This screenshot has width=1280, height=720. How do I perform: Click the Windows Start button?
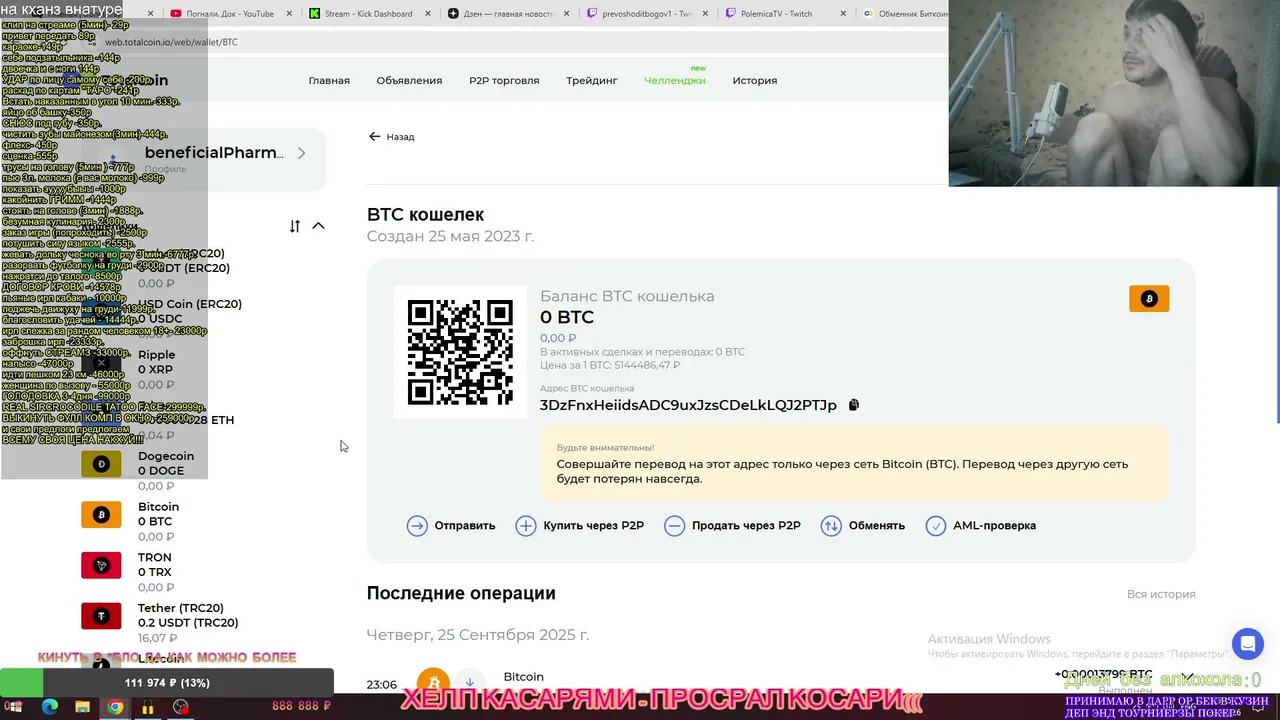click(15, 707)
